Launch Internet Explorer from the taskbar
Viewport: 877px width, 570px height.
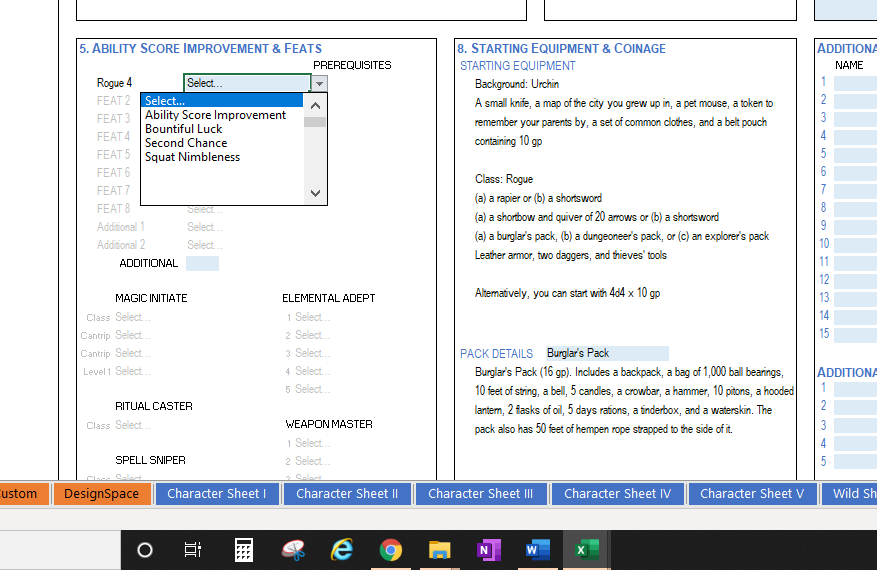(342, 550)
